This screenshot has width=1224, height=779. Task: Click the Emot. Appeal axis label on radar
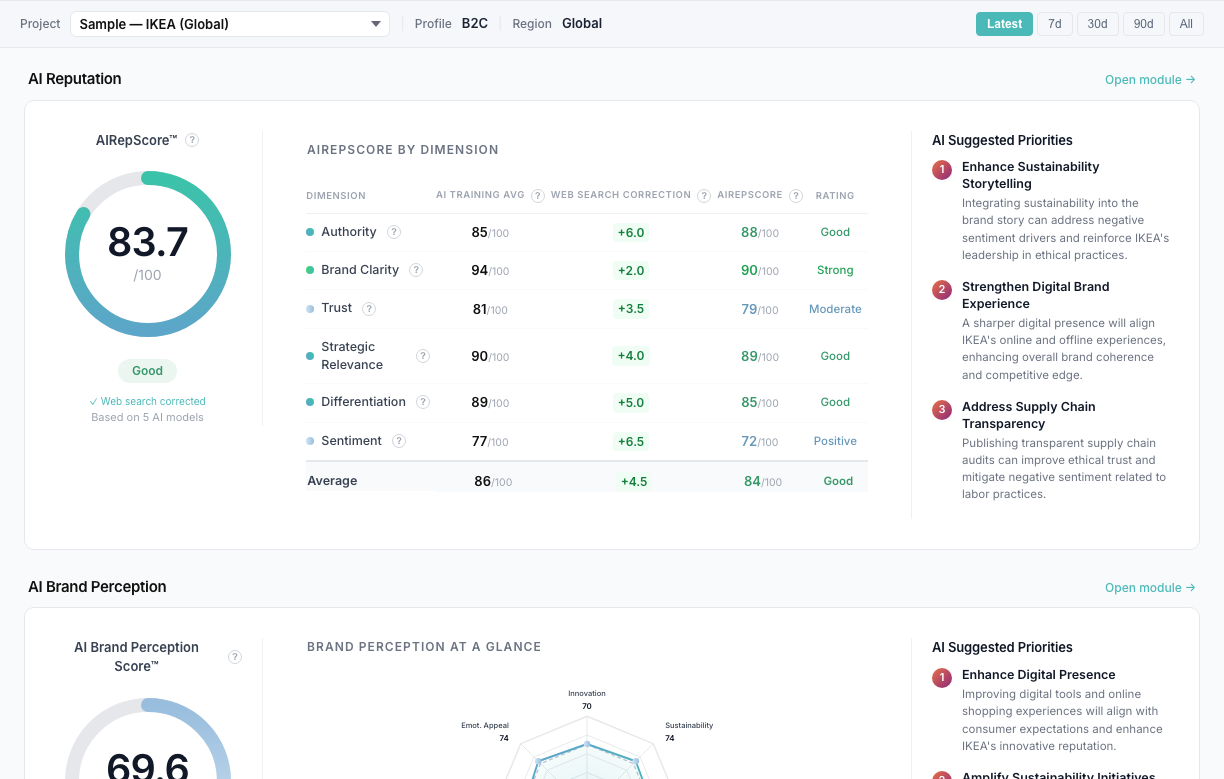[x=485, y=725]
